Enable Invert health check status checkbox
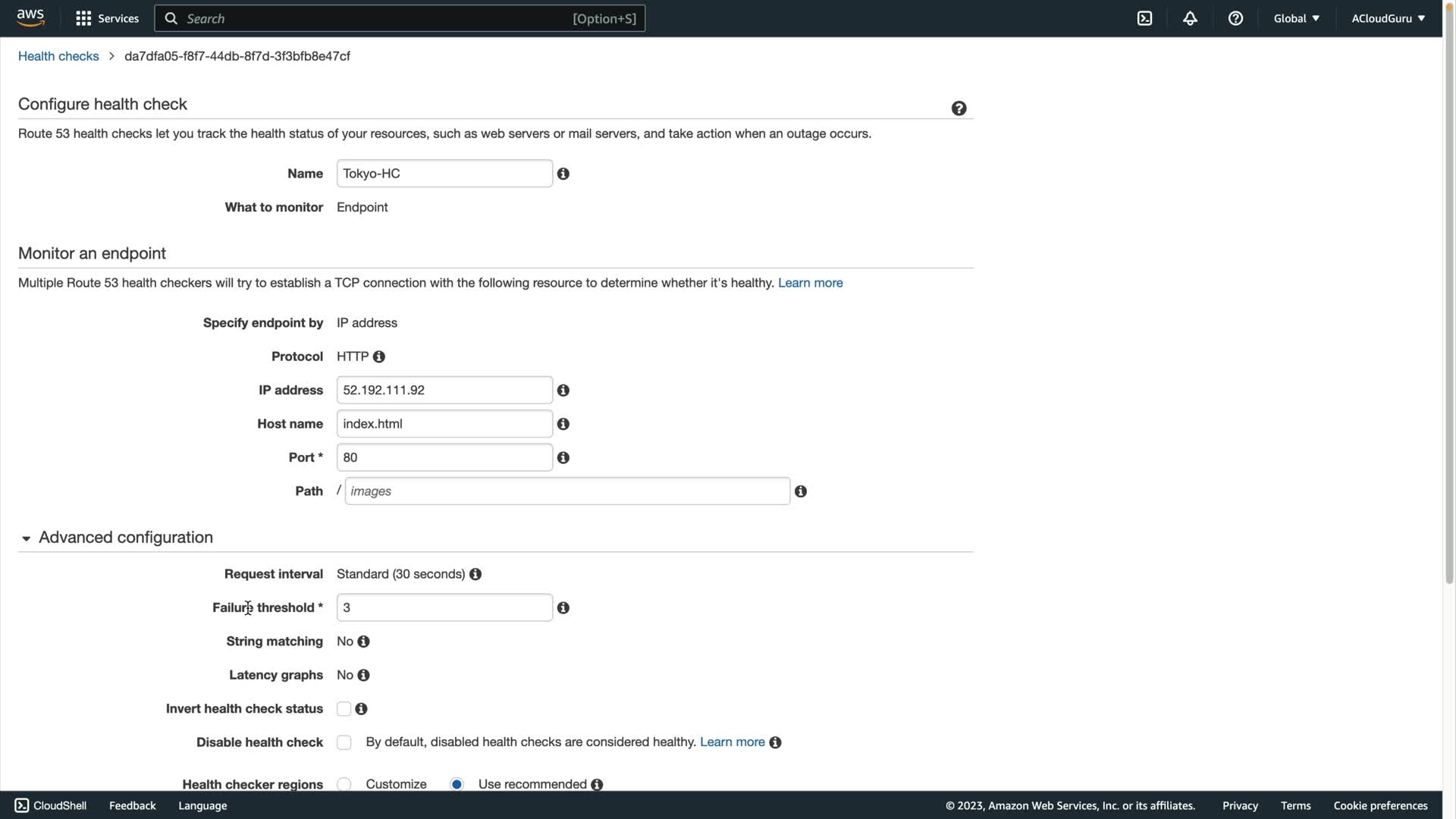 click(x=344, y=709)
